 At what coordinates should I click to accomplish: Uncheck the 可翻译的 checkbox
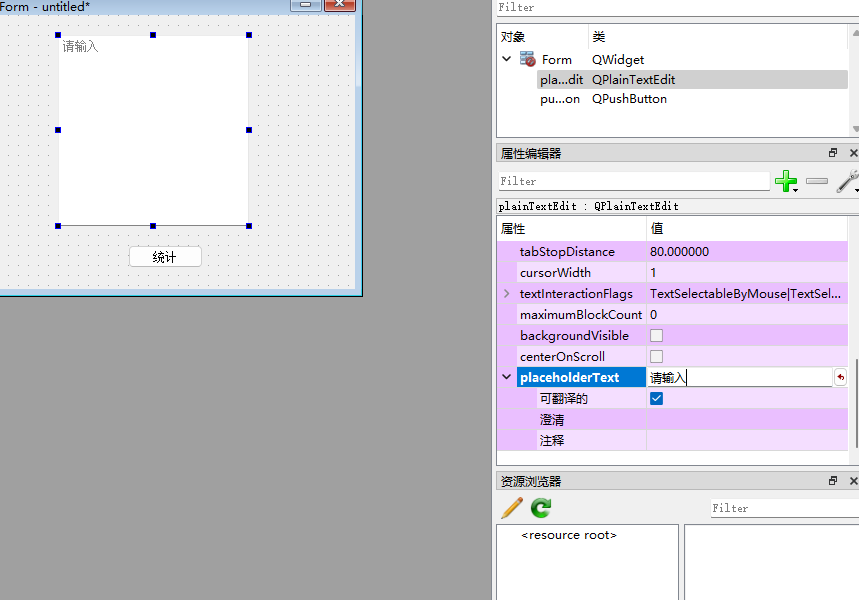(656, 398)
